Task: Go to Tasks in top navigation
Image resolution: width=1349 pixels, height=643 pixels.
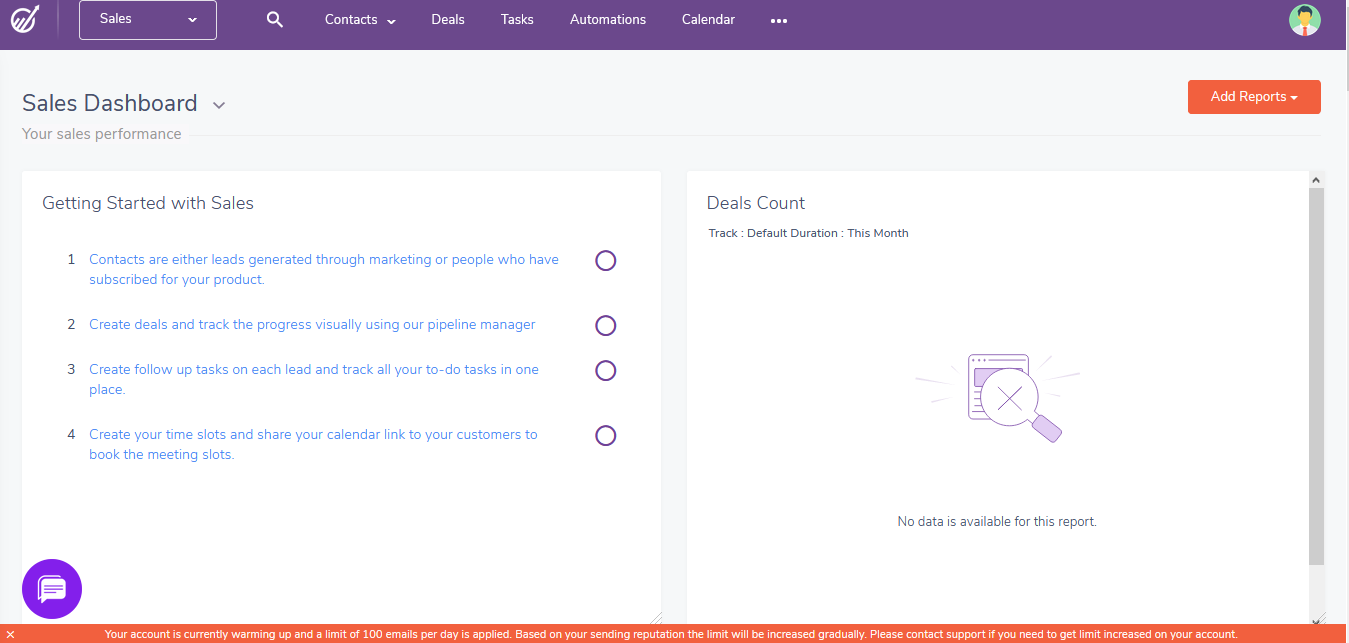Action: [x=517, y=20]
